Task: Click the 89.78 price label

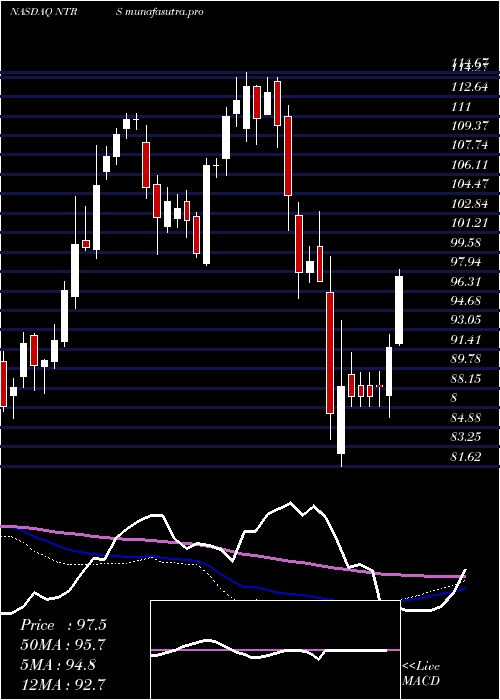Action: click(x=467, y=359)
